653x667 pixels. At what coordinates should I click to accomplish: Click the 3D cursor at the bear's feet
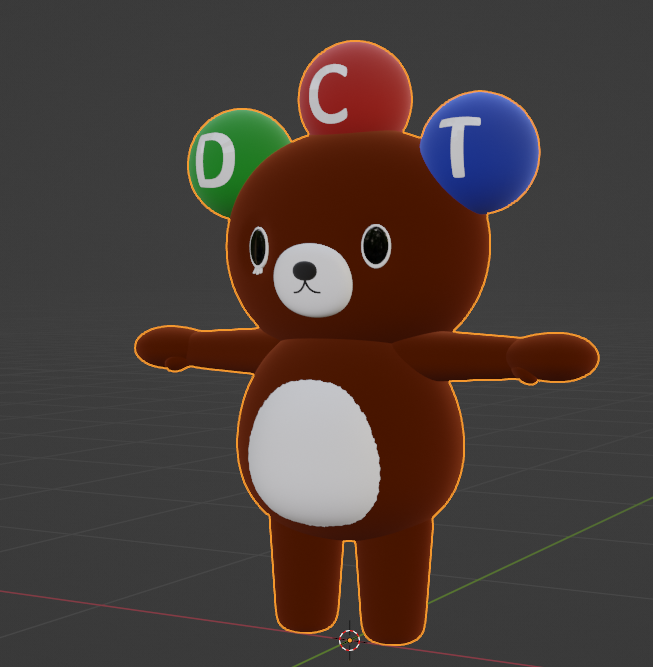click(349, 640)
